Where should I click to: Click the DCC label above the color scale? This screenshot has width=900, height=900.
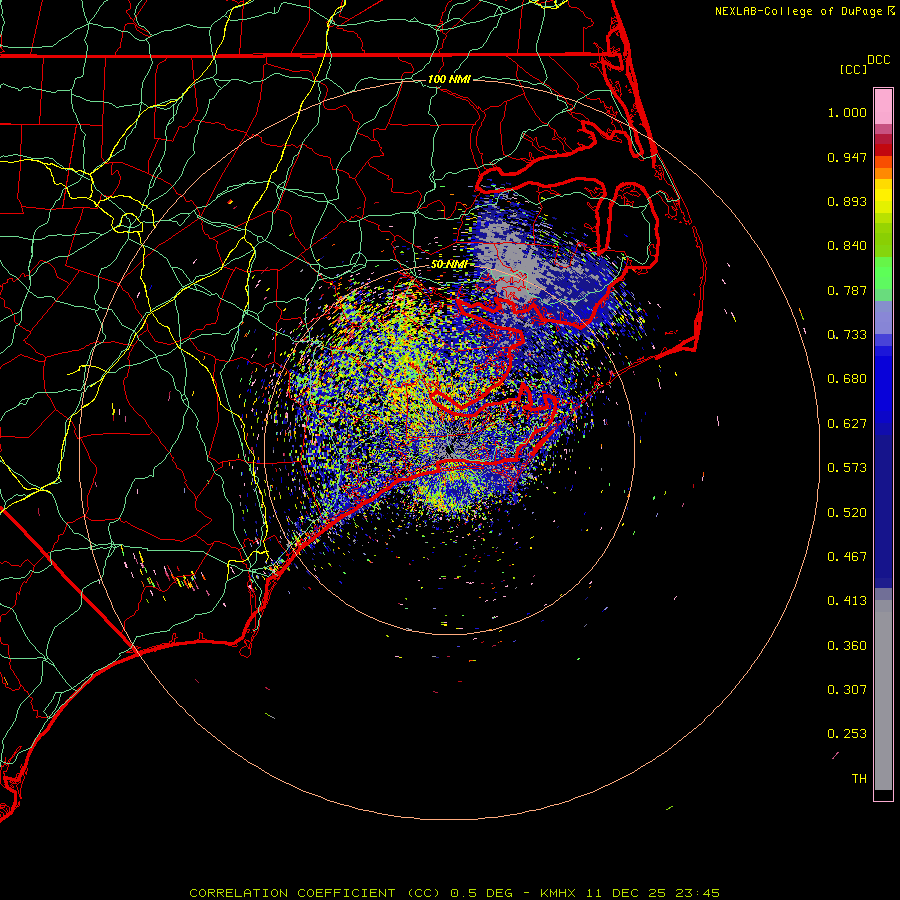pyautogui.click(x=878, y=60)
